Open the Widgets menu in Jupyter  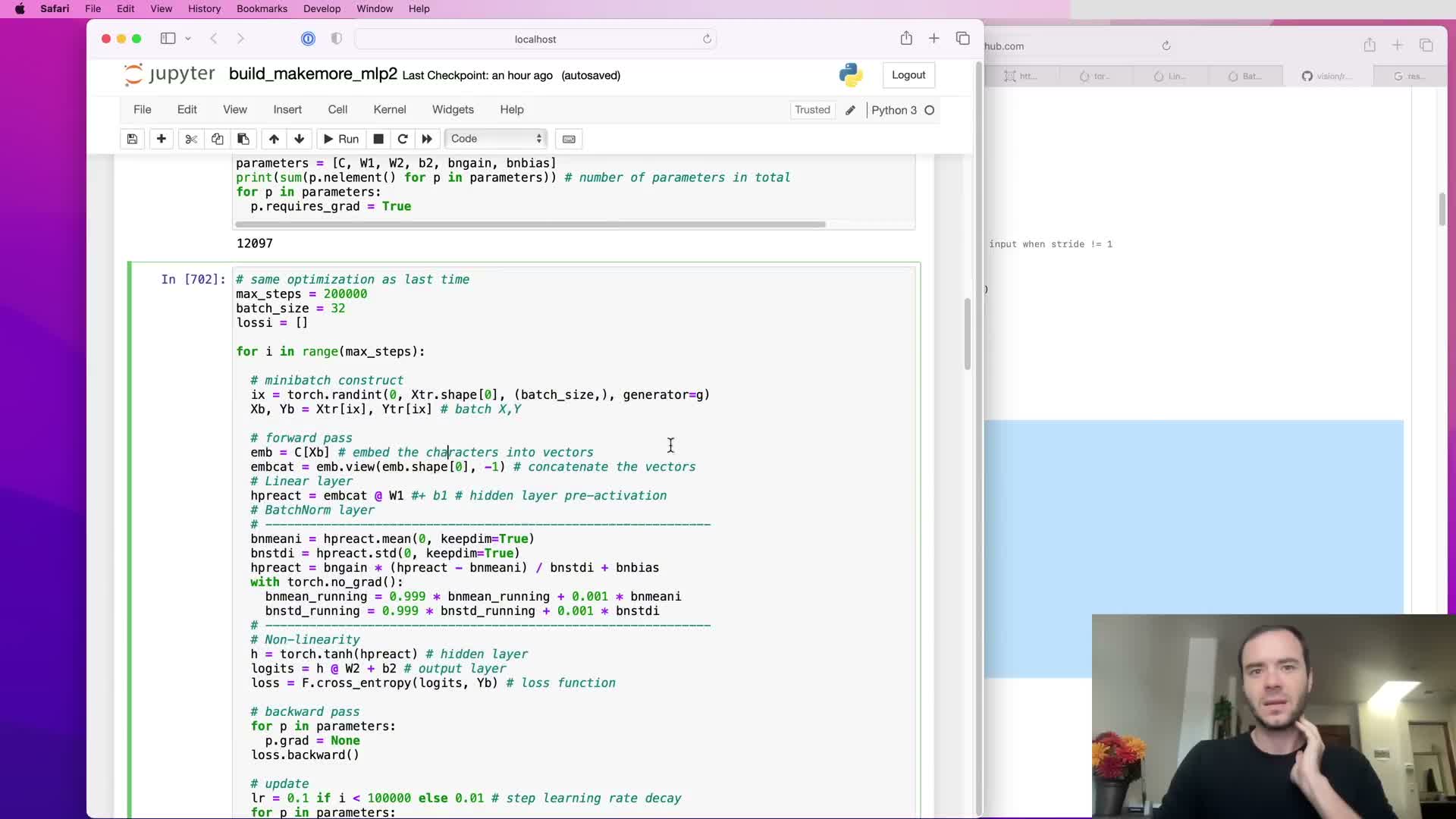coord(453,110)
